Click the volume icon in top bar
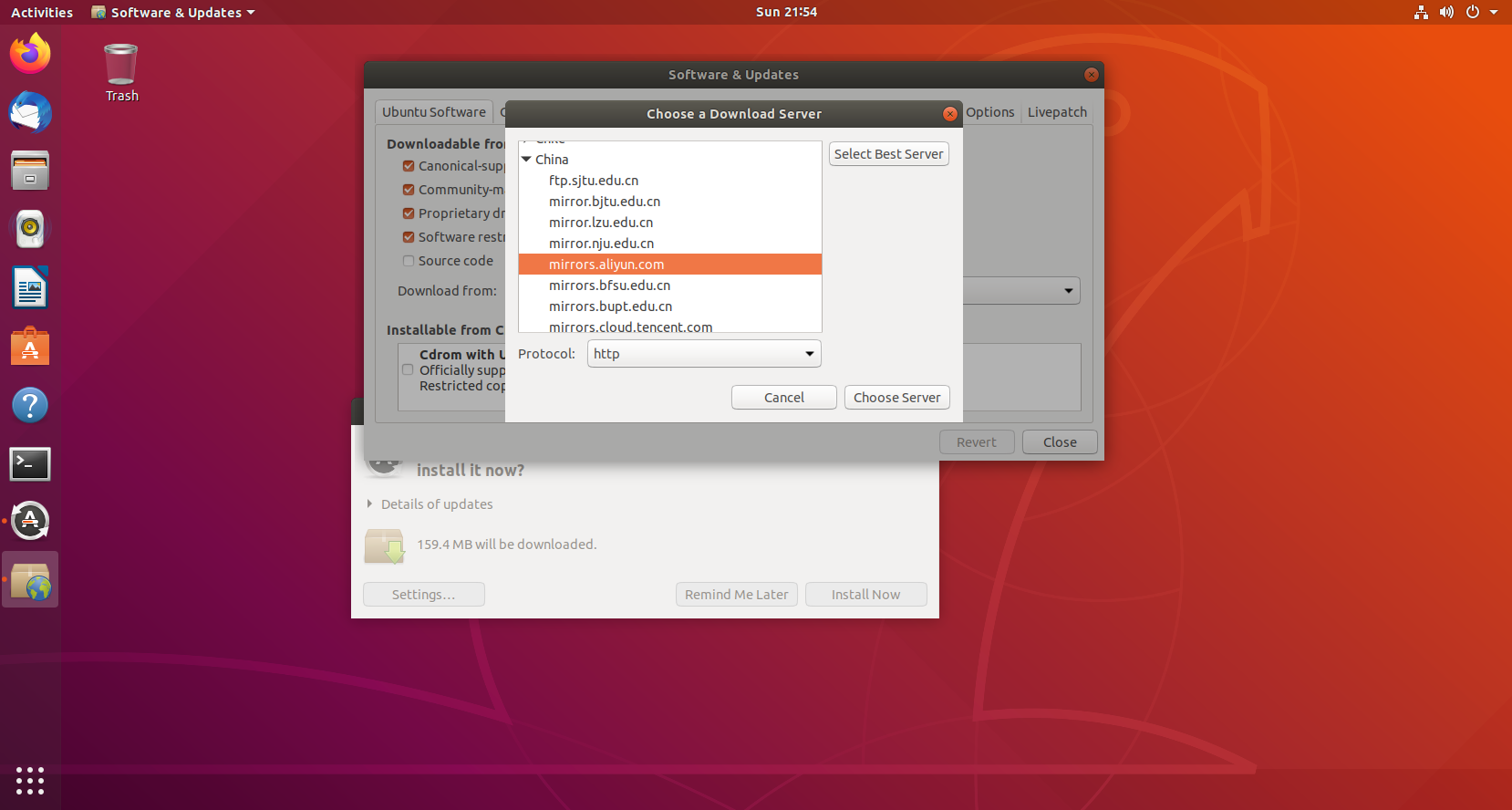The width and height of the screenshot is (1512, 810). [1446, 12]
